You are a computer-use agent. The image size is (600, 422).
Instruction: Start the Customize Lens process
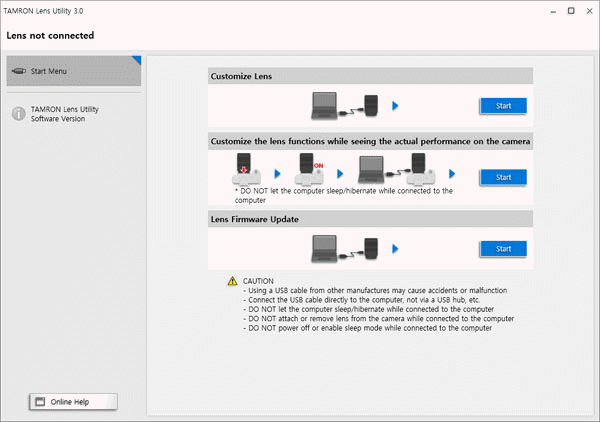coord(503,106)
